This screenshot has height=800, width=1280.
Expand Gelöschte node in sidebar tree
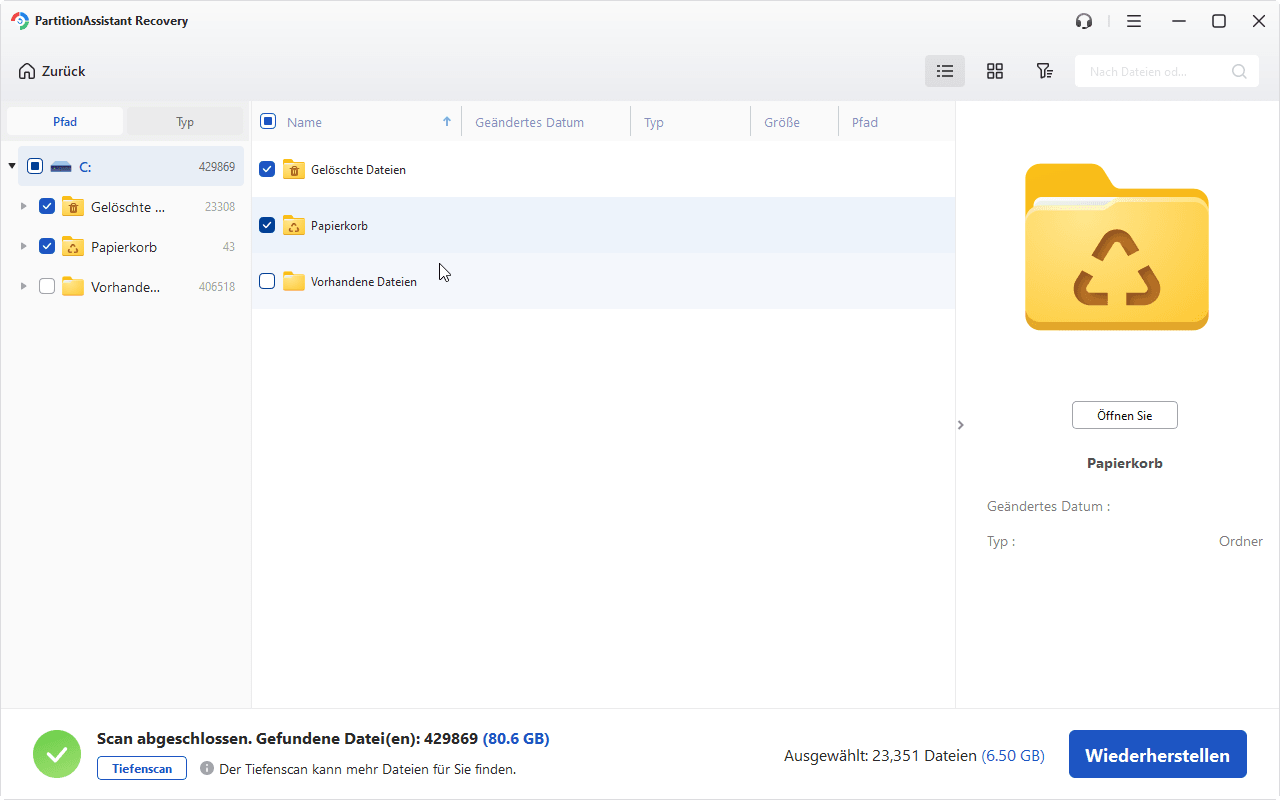pos(24,206)
